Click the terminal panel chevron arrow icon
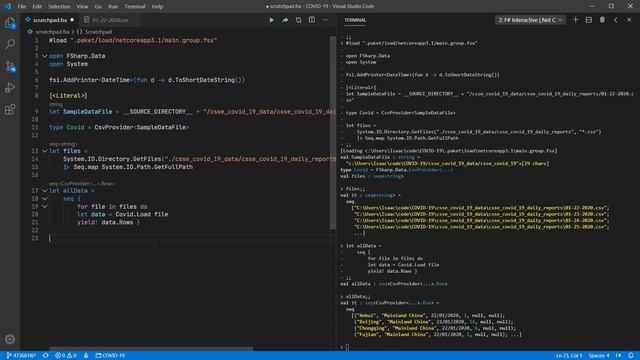This screenshot has width=640, height=360. pyautogui.click(x=616, y=20)
